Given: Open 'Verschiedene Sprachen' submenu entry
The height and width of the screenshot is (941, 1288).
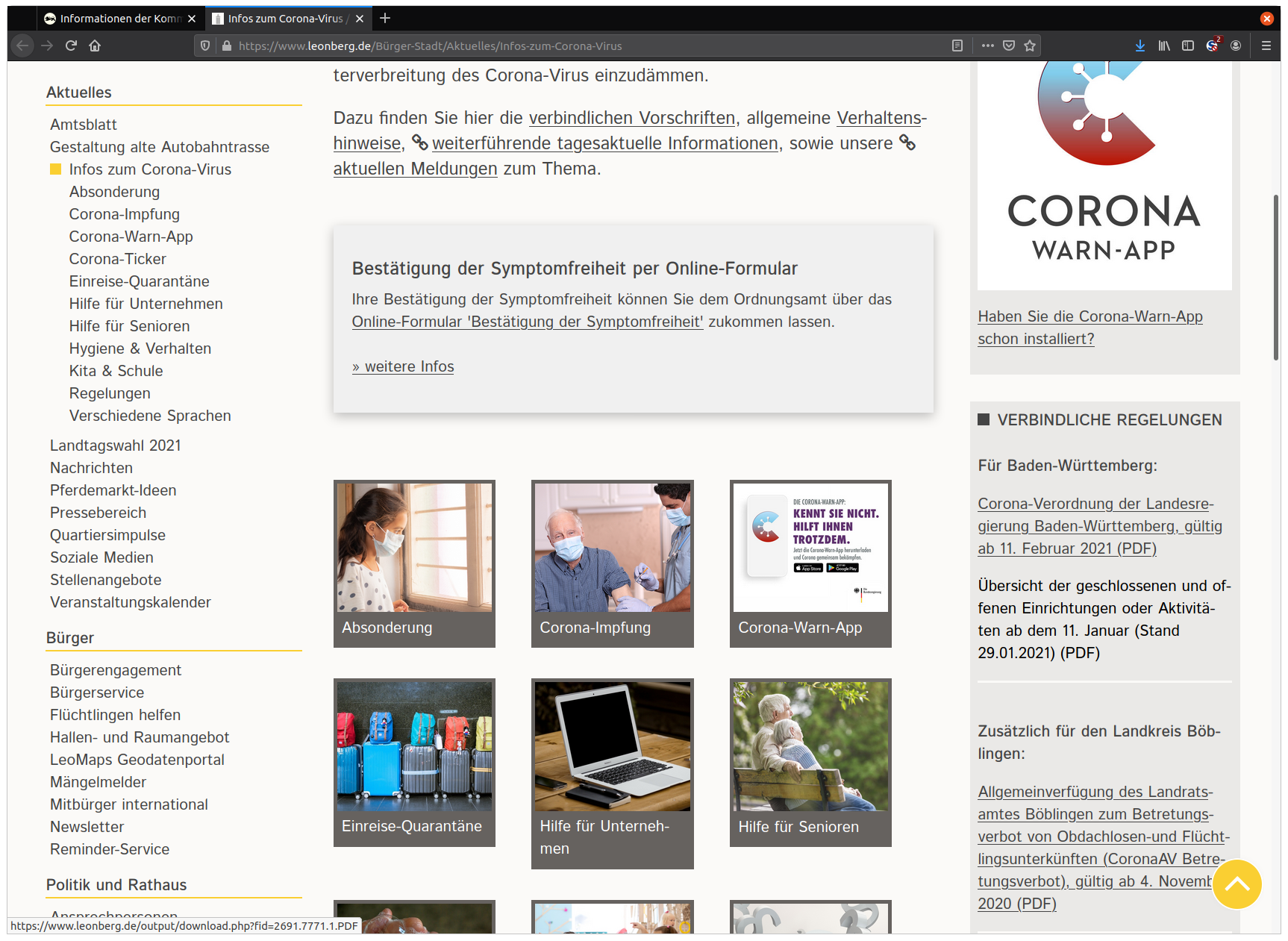Looking at the screenshot, I should pyautogui.click(x=150, y=416).
